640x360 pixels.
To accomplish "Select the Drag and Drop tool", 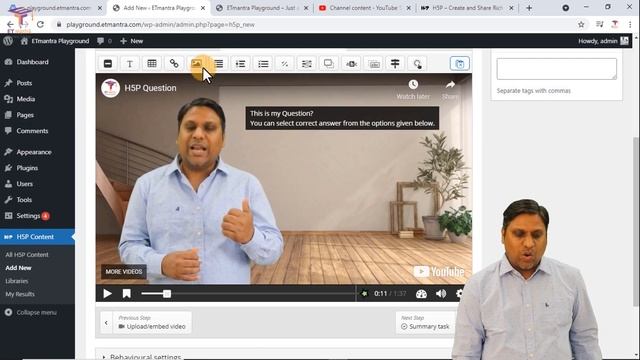I will (x=329, y=64).
